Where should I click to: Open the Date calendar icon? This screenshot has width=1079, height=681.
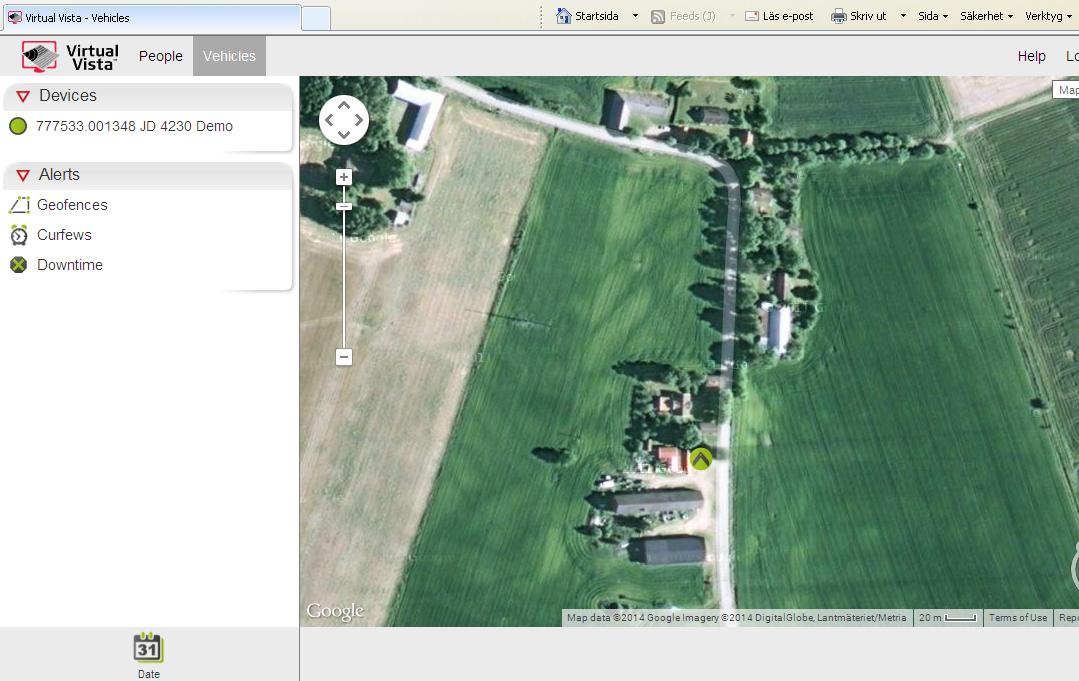click(148, 649)
